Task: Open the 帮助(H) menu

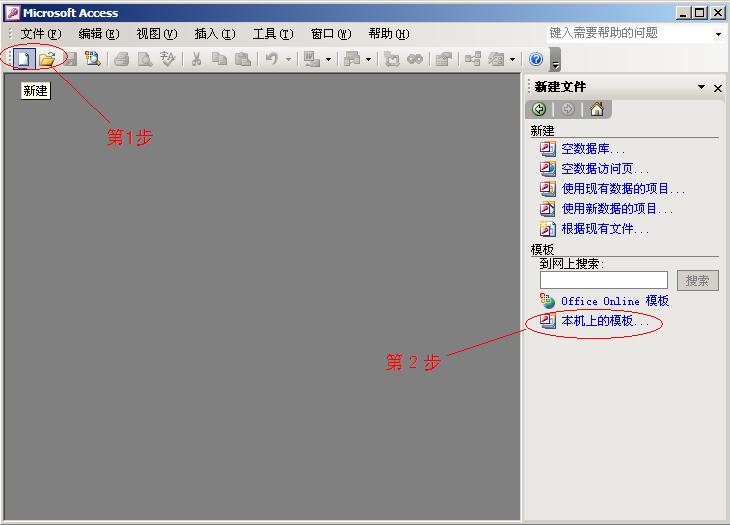Action: [x=389, y=34]
